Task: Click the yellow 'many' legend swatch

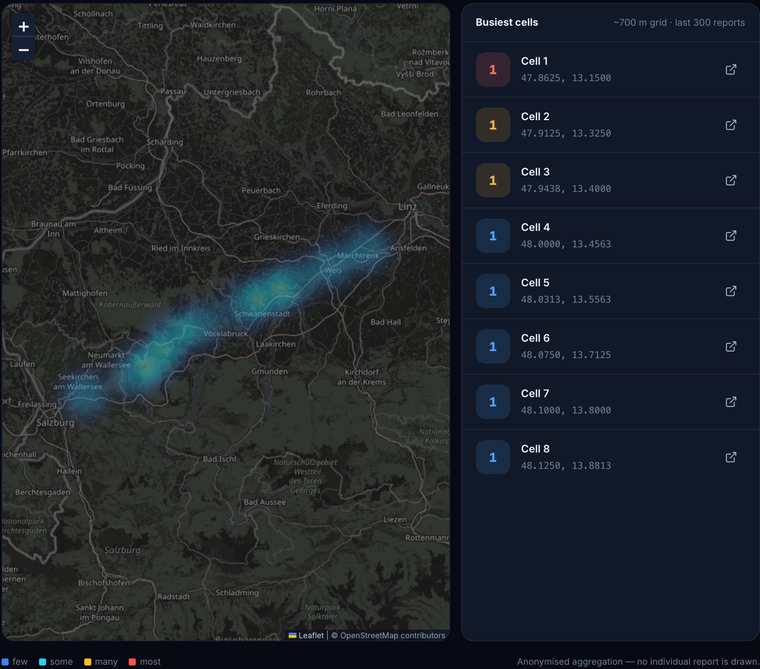Action: pos(88,662)
